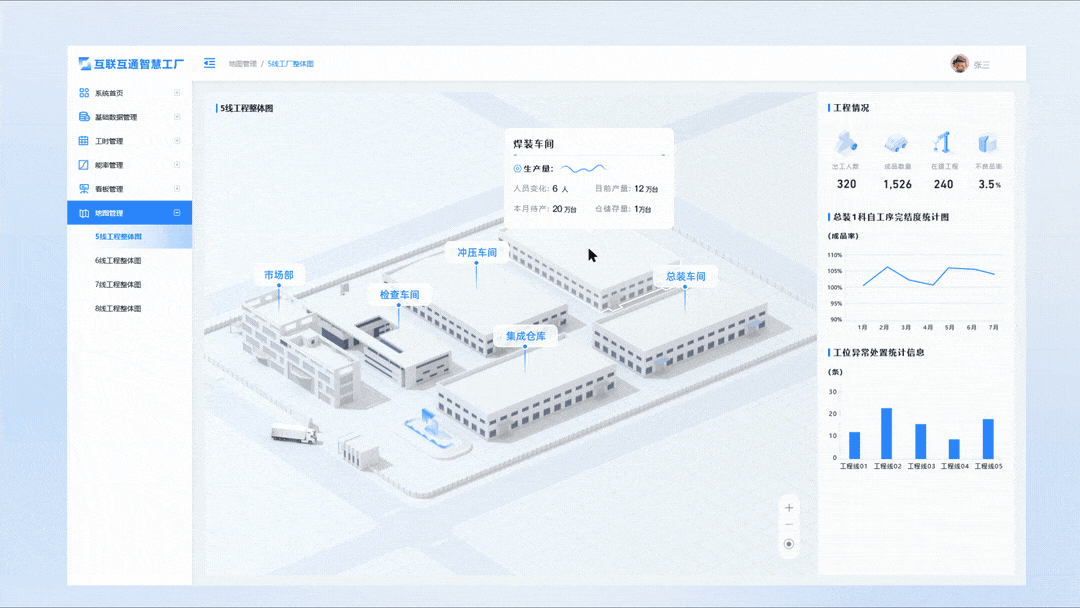Screen dimensions: 1080x608
Task: Click the 基础数据管理 database icon
Action: point(84,116)
